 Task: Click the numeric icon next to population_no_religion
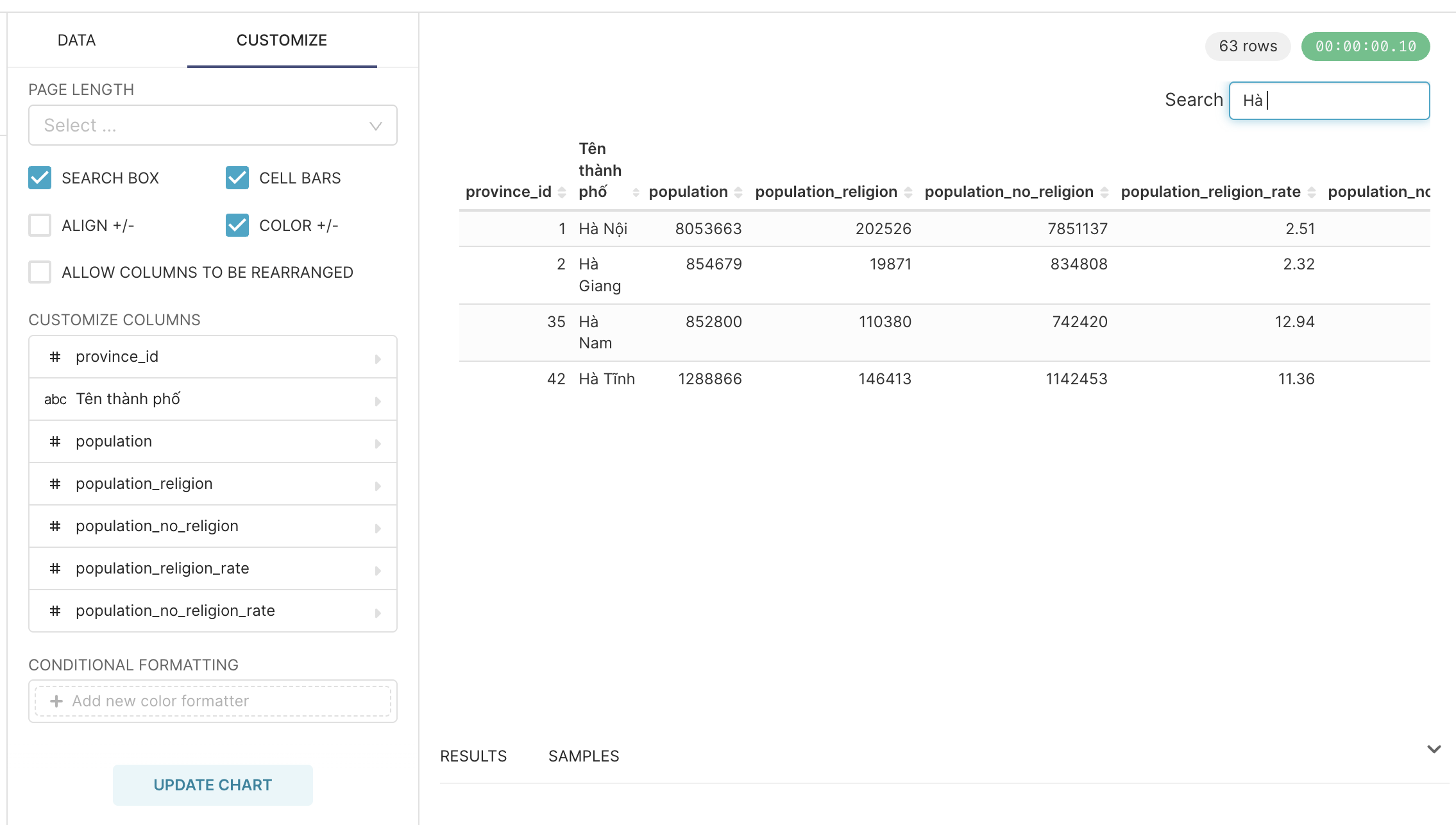(x=55, y=526)
